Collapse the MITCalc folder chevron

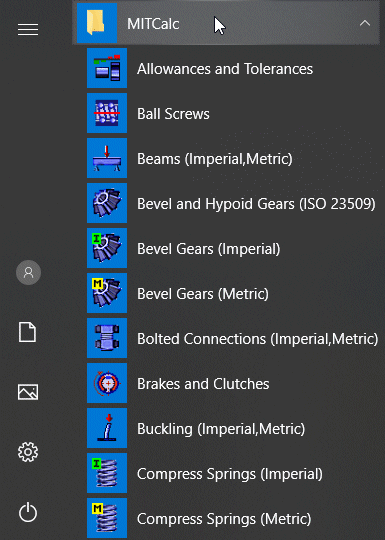[x=365, y=23]
